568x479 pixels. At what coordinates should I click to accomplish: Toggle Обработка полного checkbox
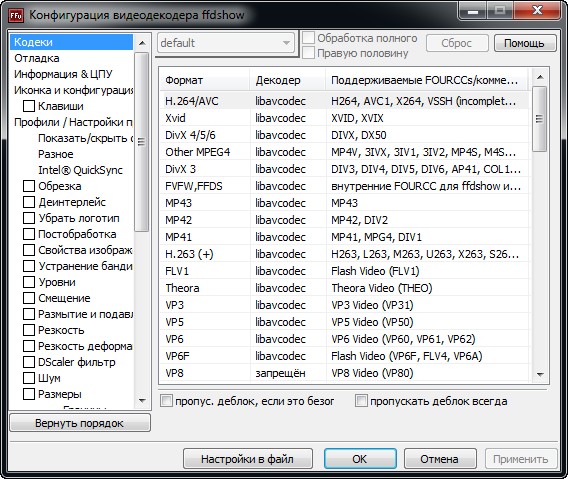tap(308, 38)
